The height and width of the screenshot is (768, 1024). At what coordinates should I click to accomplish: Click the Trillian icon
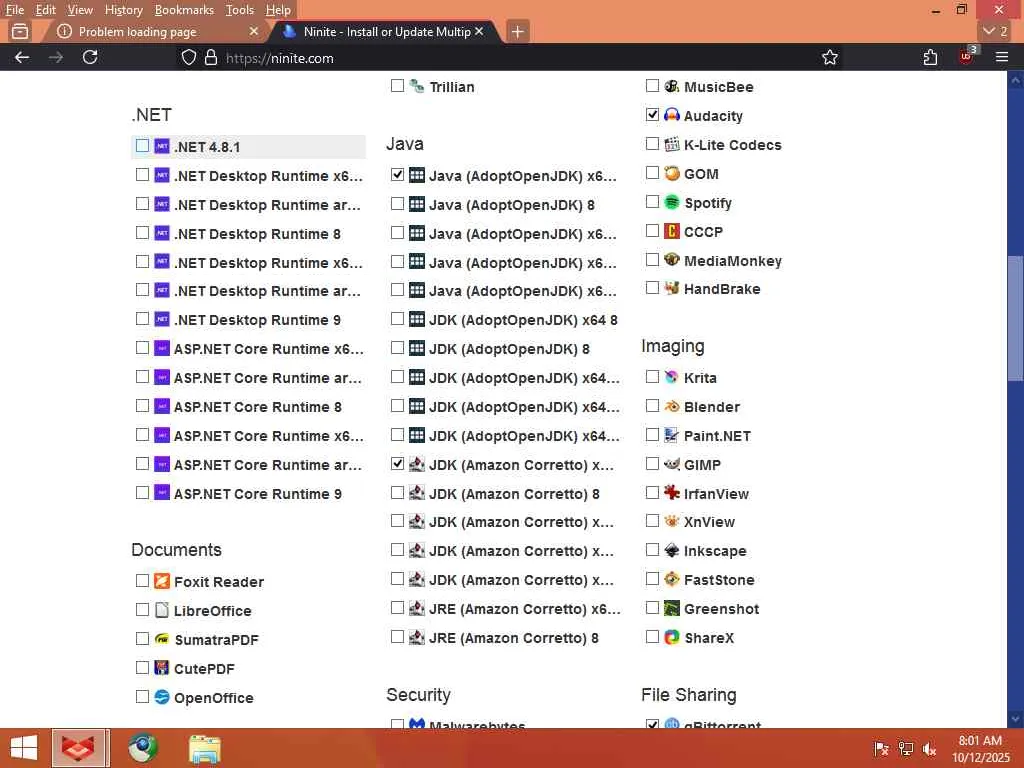pos(417,86)
